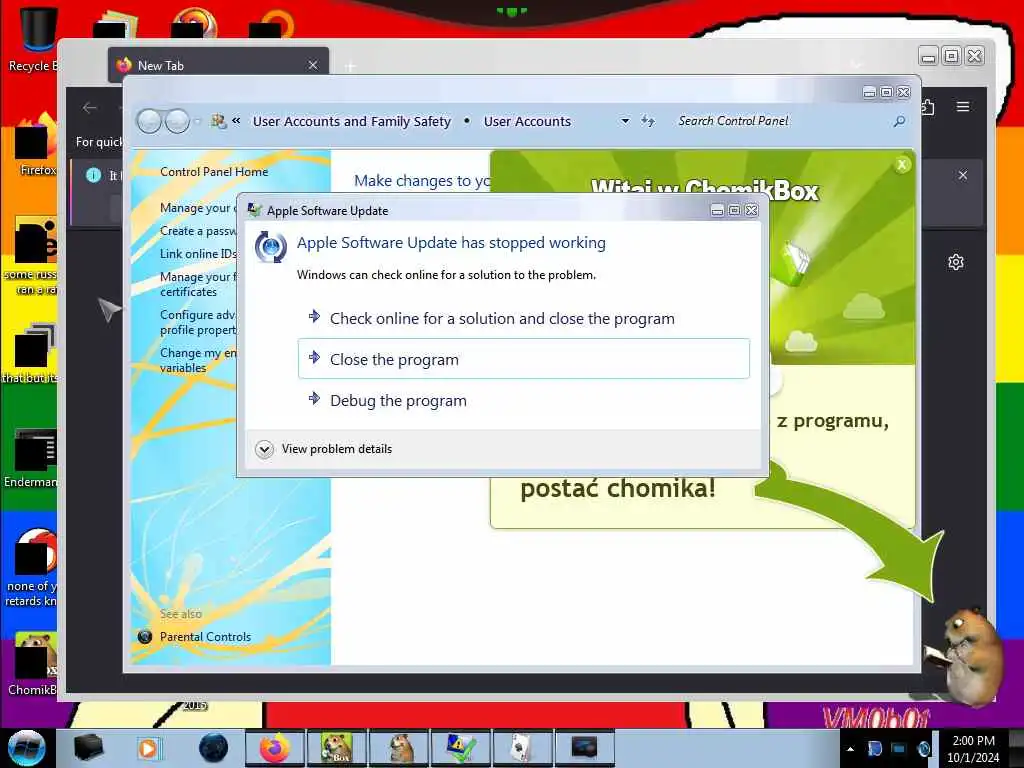The width and height of the screenshot is (1024, 768).
Task: Click the Apple Software Update globe icon
Action: (x=270, y=247)
